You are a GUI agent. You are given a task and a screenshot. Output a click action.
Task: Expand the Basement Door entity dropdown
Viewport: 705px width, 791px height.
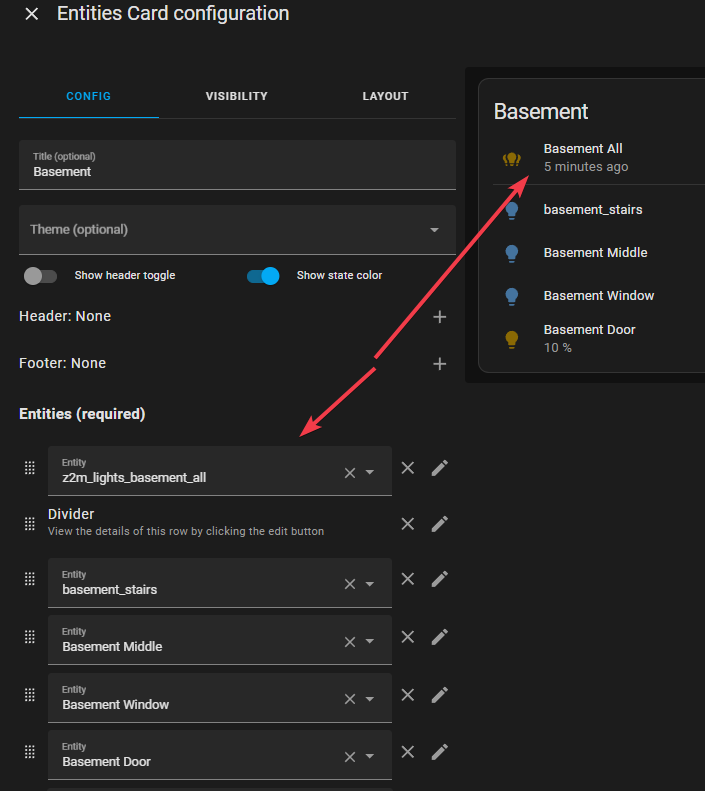pyautogui.click(x=370, y=756)
